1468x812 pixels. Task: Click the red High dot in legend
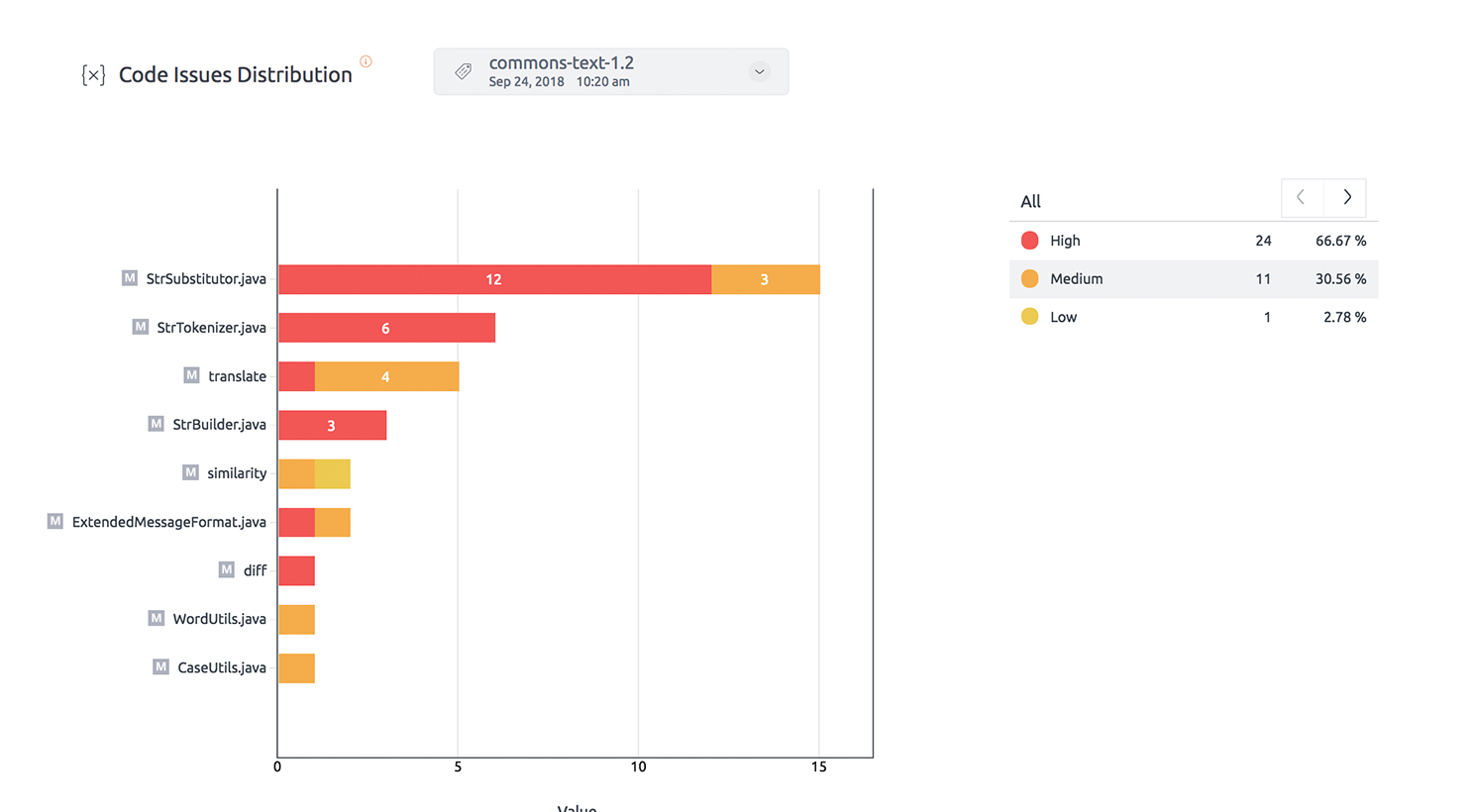[x=1029, y=241]
